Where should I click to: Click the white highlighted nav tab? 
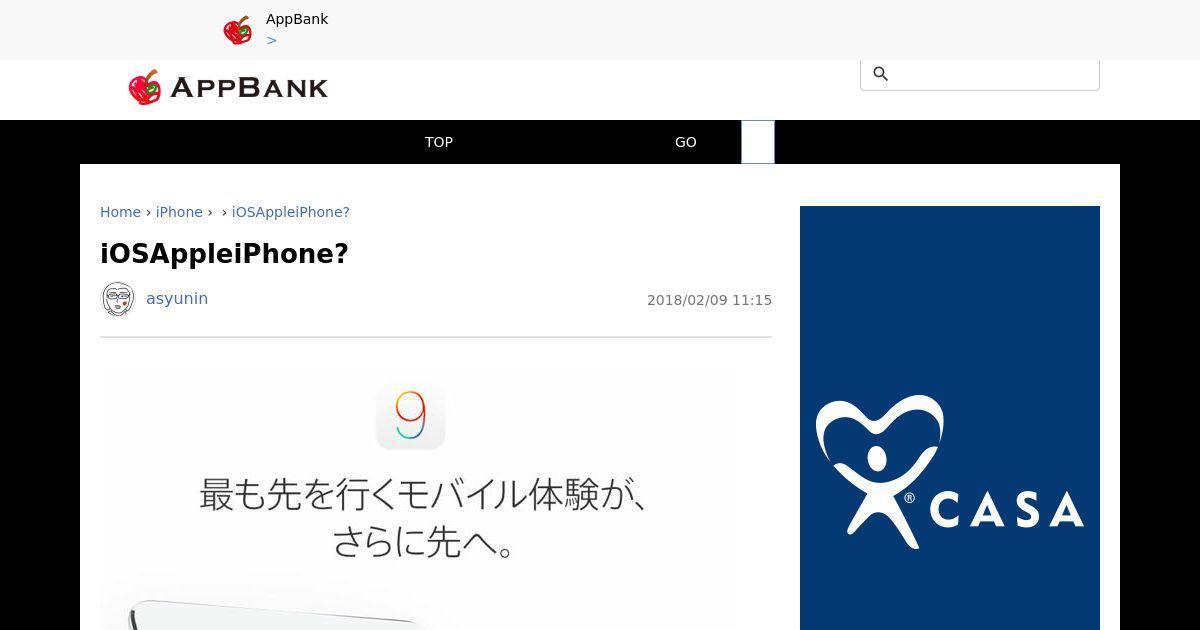(758, 142)
